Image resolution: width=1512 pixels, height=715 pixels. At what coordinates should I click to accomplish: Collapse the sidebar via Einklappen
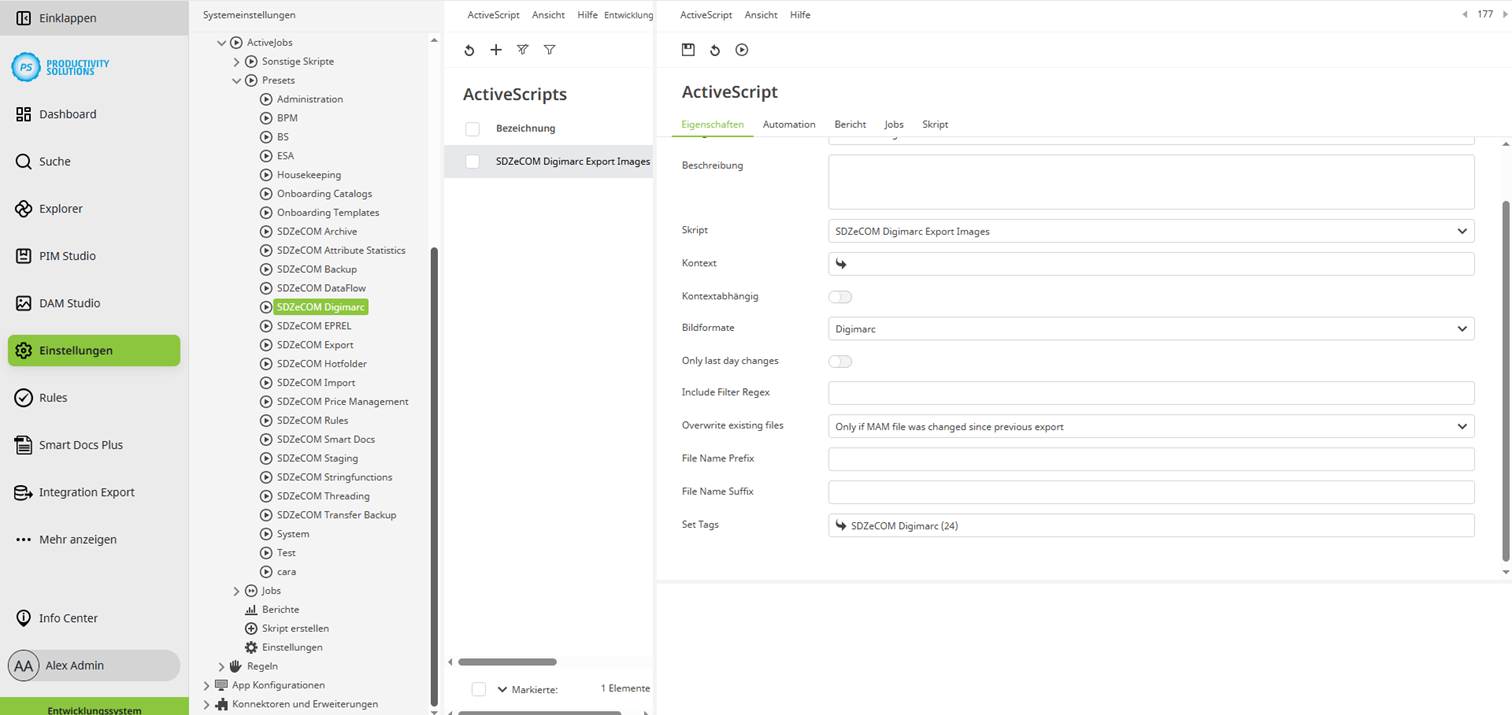(x=67, y=17)
